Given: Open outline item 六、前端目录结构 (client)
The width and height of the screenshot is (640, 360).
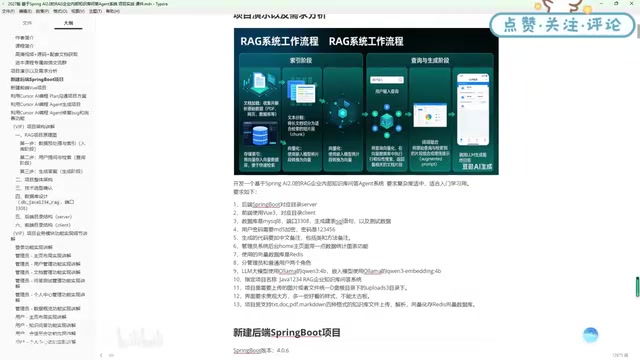Looking at the screenshot, I should click(x=43, y=225).
